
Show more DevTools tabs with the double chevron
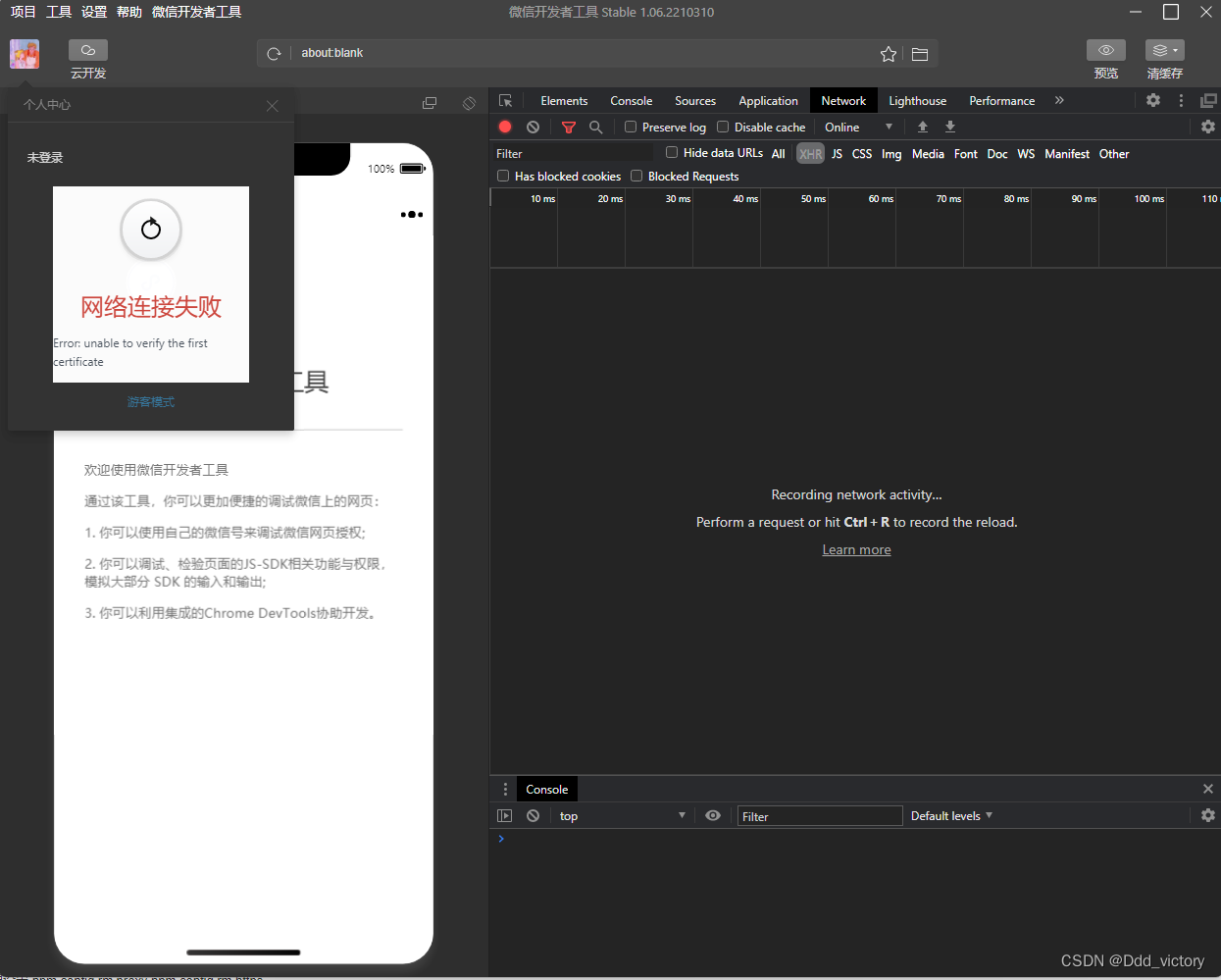click(1059, 100)
